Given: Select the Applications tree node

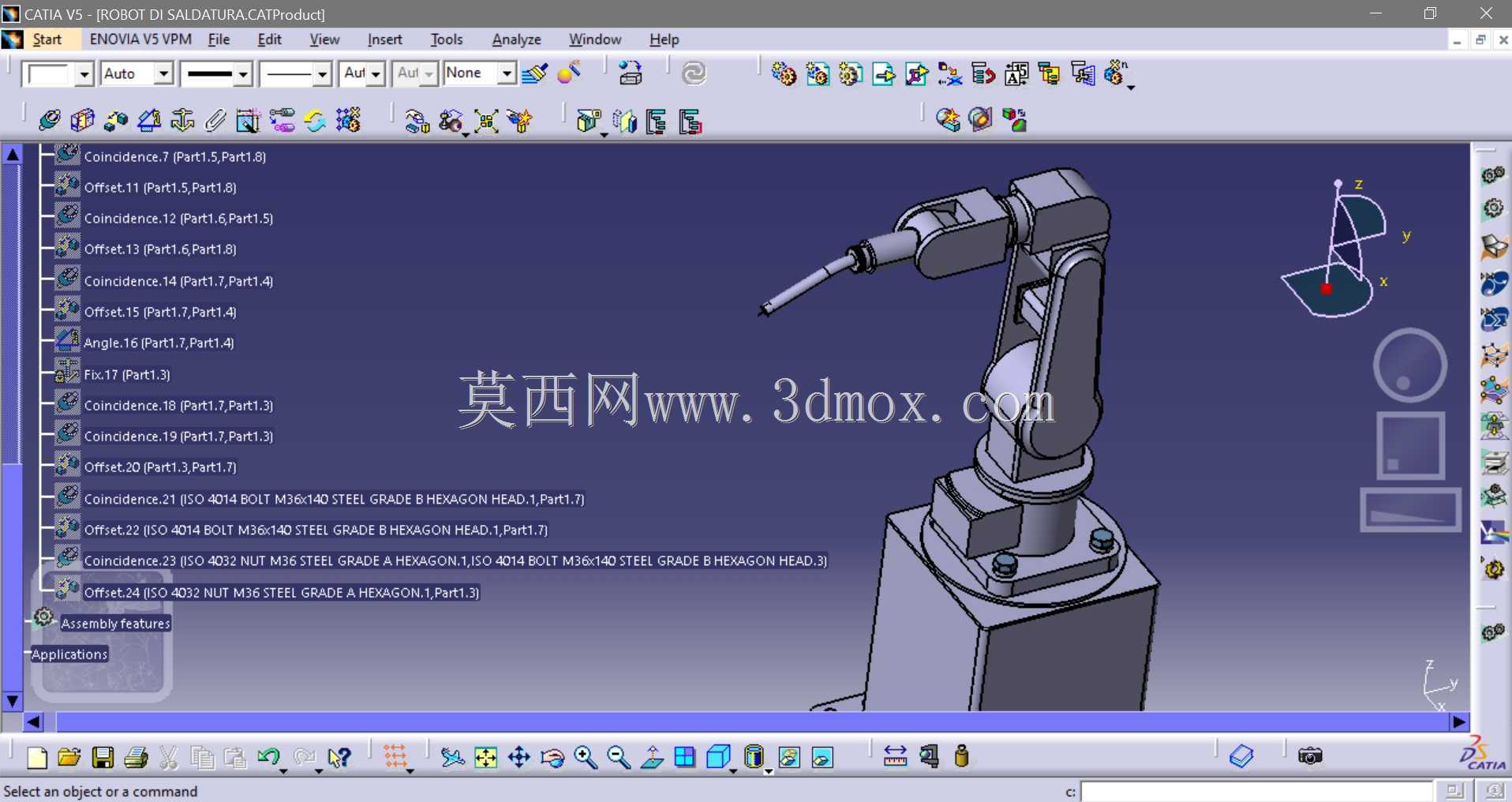Looking at the screenshot, I should 69,654.
